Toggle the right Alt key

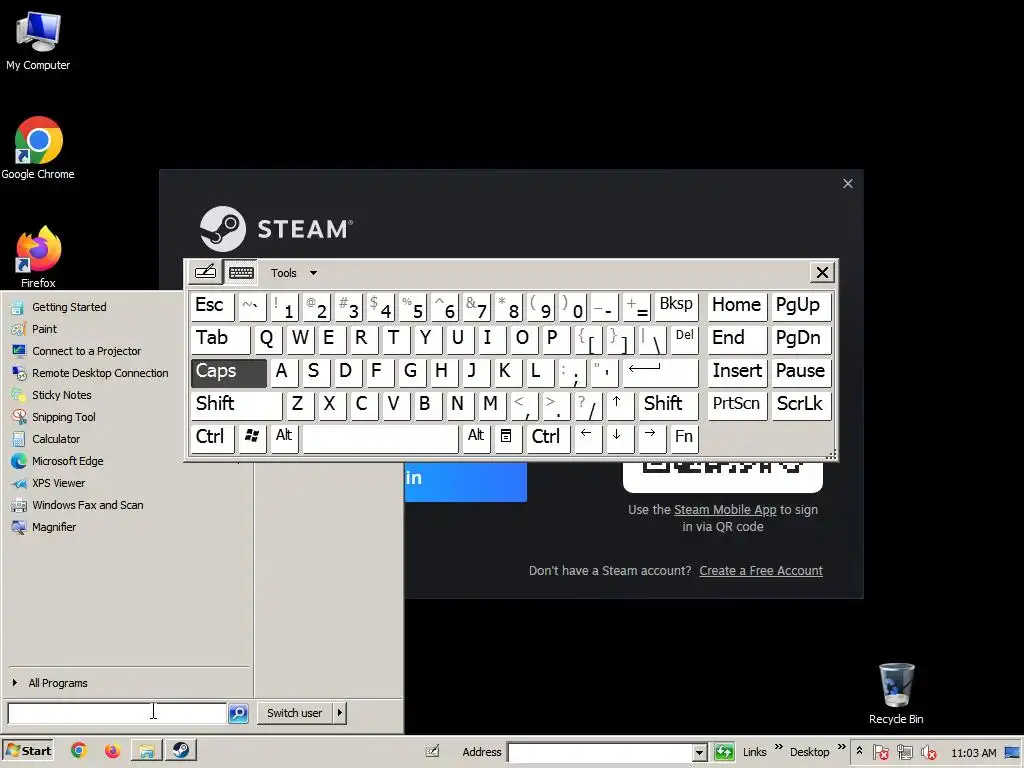(475, 438)
